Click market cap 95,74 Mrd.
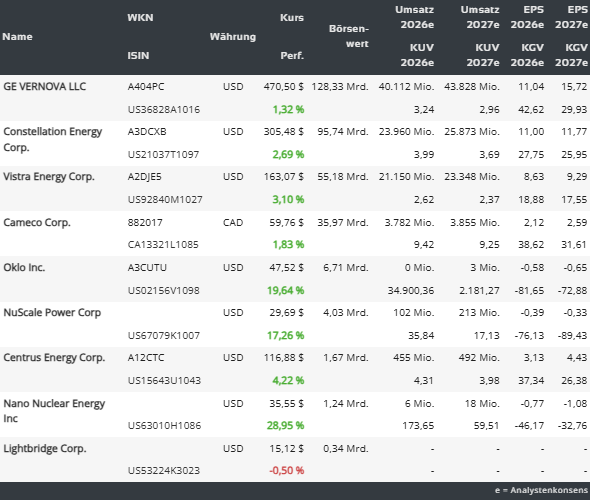This screenshot has width=590, height=500. pyautogui.click(x=343, y=132)
